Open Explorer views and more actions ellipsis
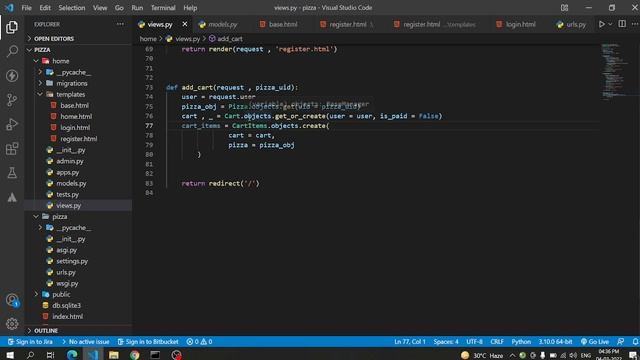The width and height of the screenshot is (640, 360). click(x=120, y=24)
